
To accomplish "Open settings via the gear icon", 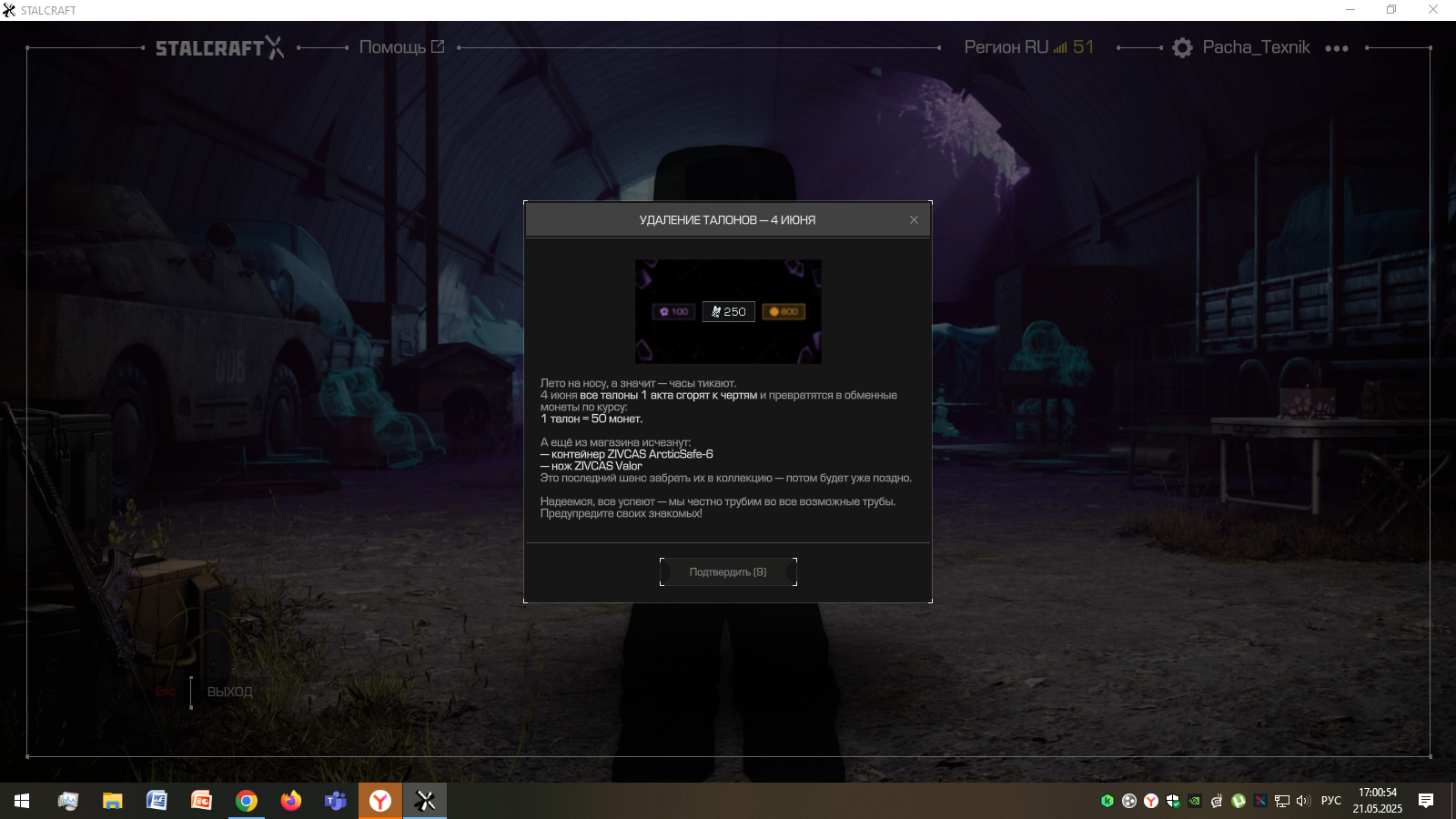I will pyautogui.click(x=1182, y=47).
